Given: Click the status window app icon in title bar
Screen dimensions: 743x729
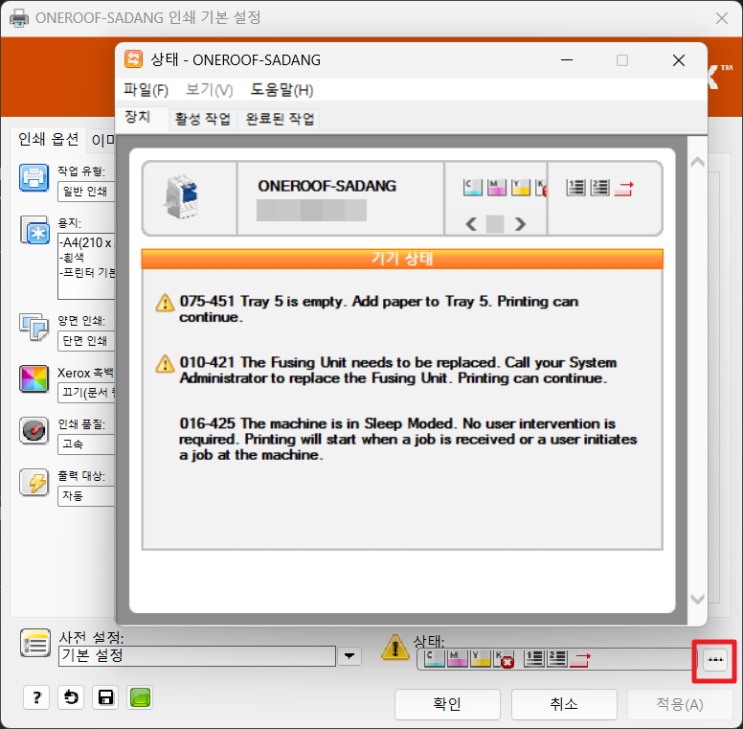Looking at the screenshot, I should click(x=133, y=60).
